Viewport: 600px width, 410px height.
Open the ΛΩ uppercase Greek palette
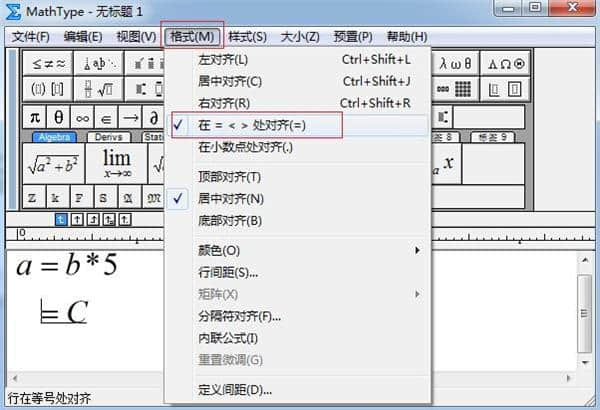tap(505, 64)
